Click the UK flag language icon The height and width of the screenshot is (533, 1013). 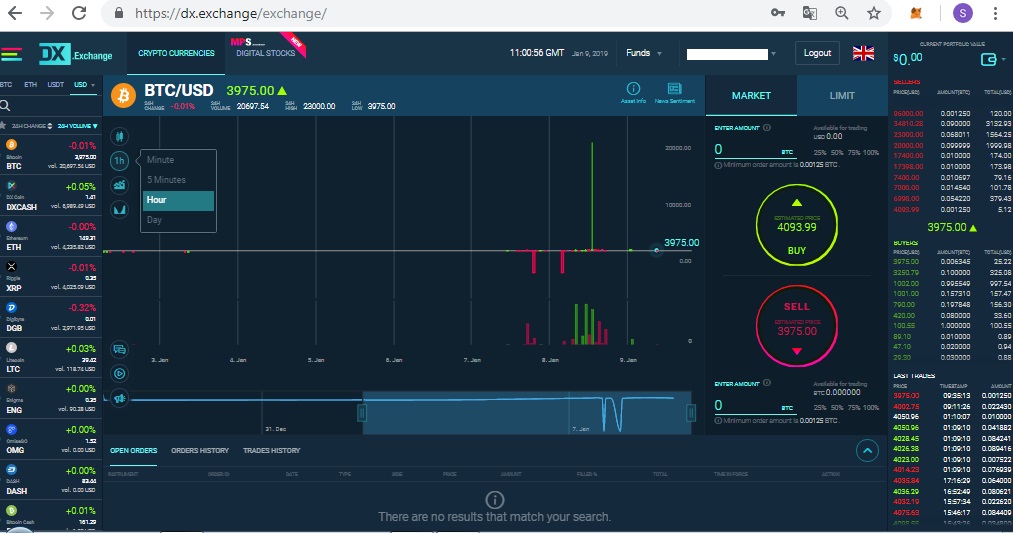click(863, 53)
